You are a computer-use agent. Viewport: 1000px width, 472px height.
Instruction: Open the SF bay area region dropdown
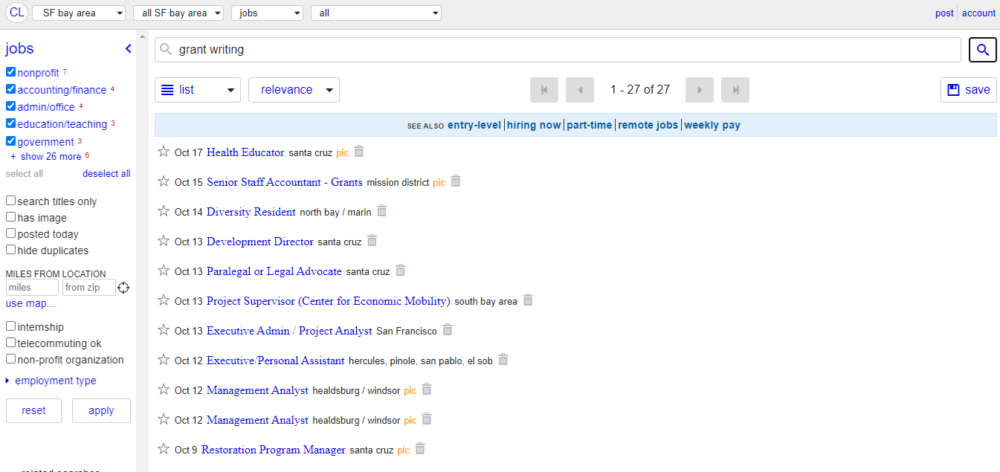point(79,13)
